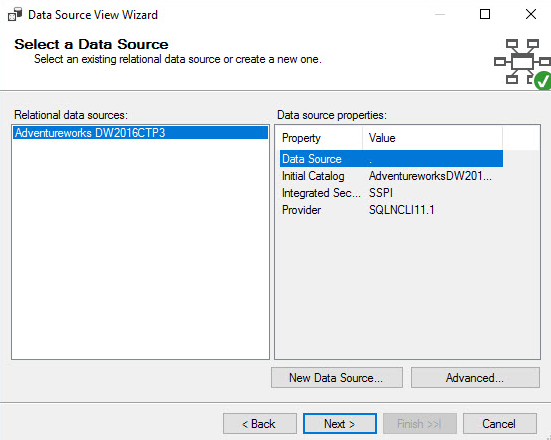
Task: Click the data source diagram icon with checkmark
Action: [x=522, y=63]
